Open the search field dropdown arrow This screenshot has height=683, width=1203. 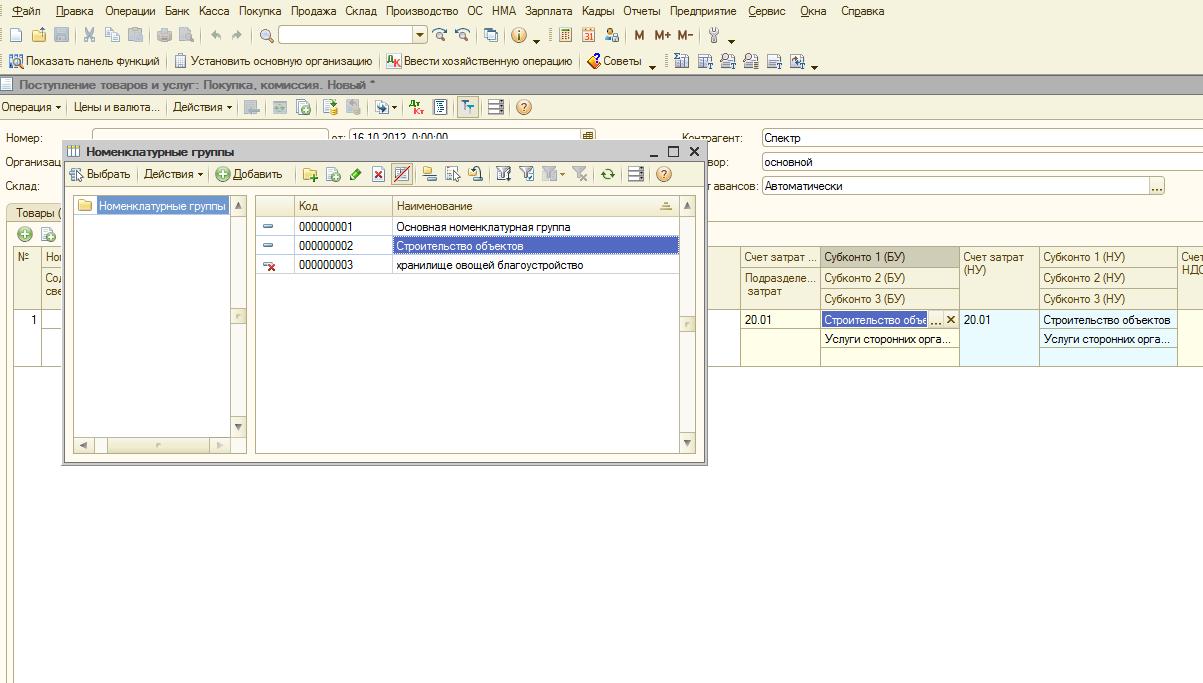420,35
